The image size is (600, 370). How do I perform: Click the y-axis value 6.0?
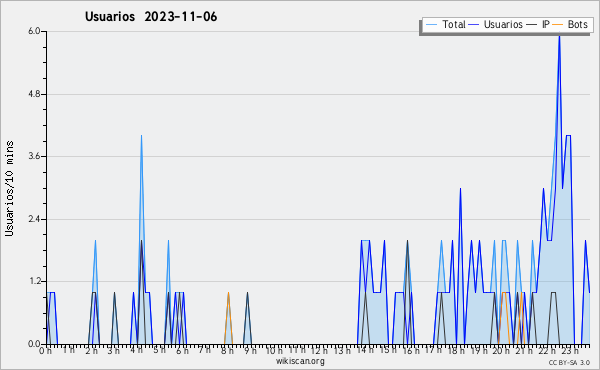click(34, 31)
